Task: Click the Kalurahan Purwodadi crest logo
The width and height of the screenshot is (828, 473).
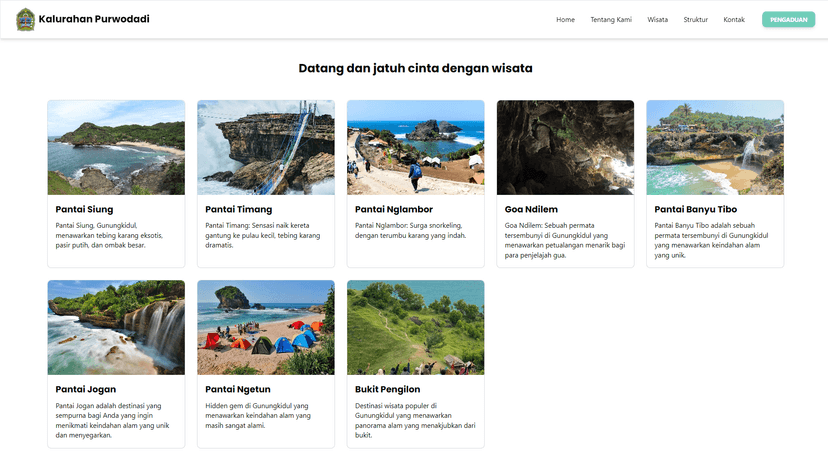Action: [x=25, y=20]
